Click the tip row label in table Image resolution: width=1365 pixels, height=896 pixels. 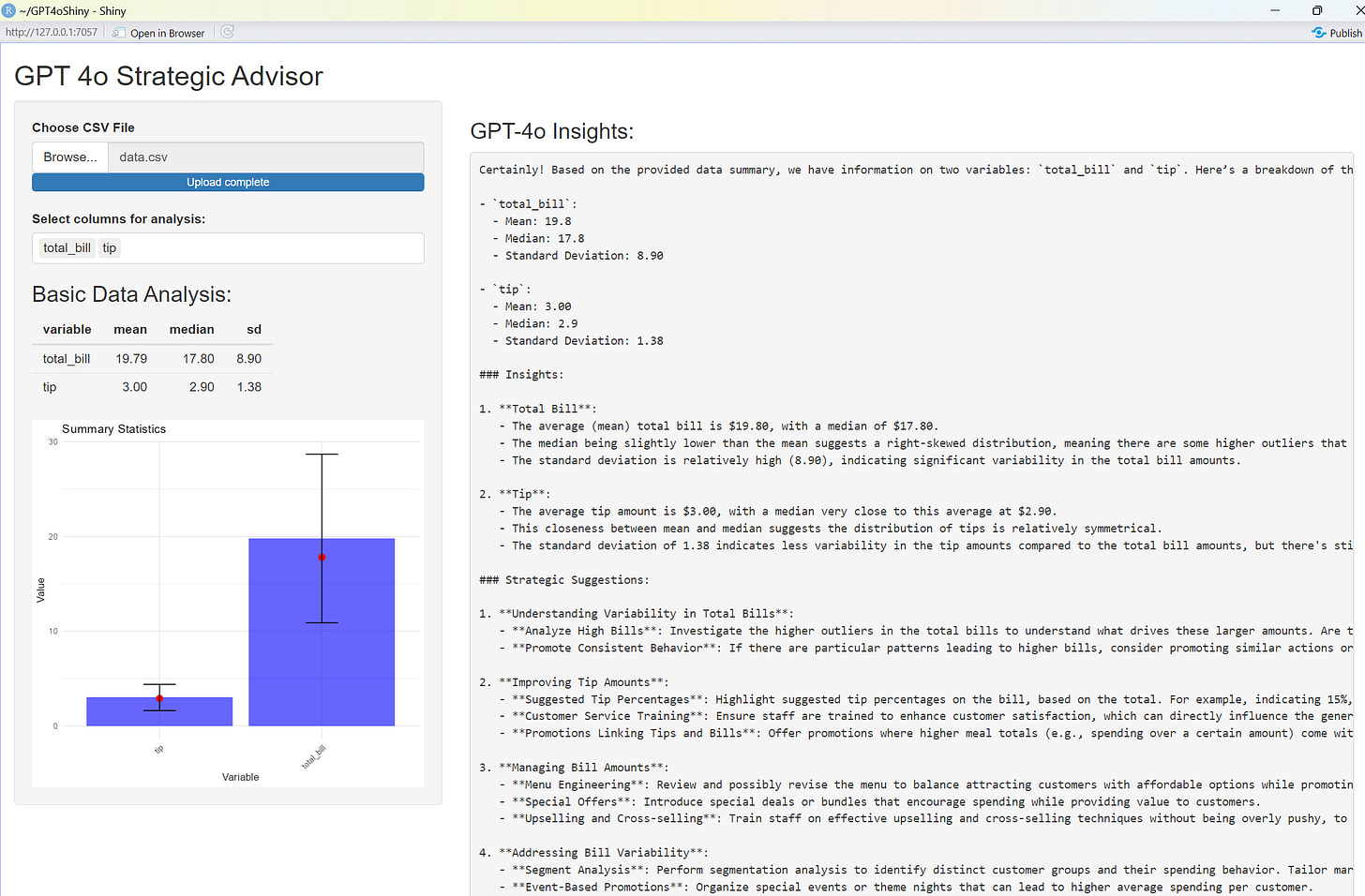(x=50, y=387)
